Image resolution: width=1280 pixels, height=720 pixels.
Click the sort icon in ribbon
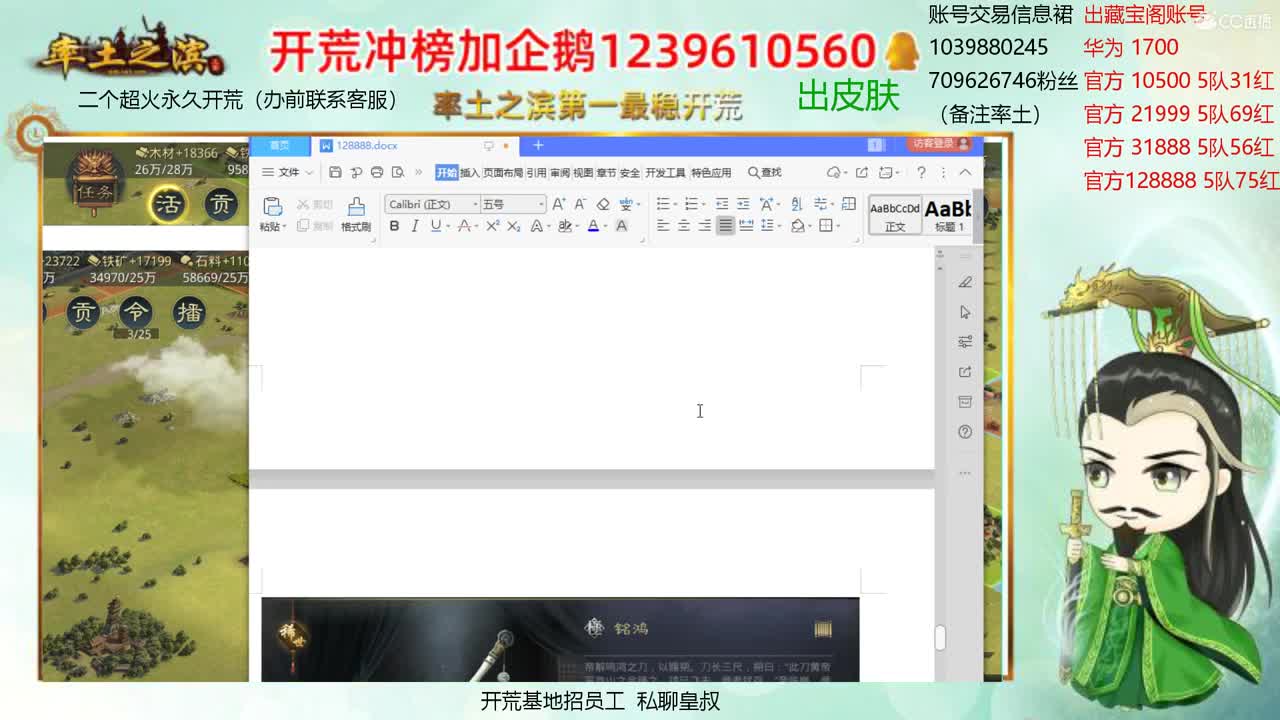click(797, 204)
